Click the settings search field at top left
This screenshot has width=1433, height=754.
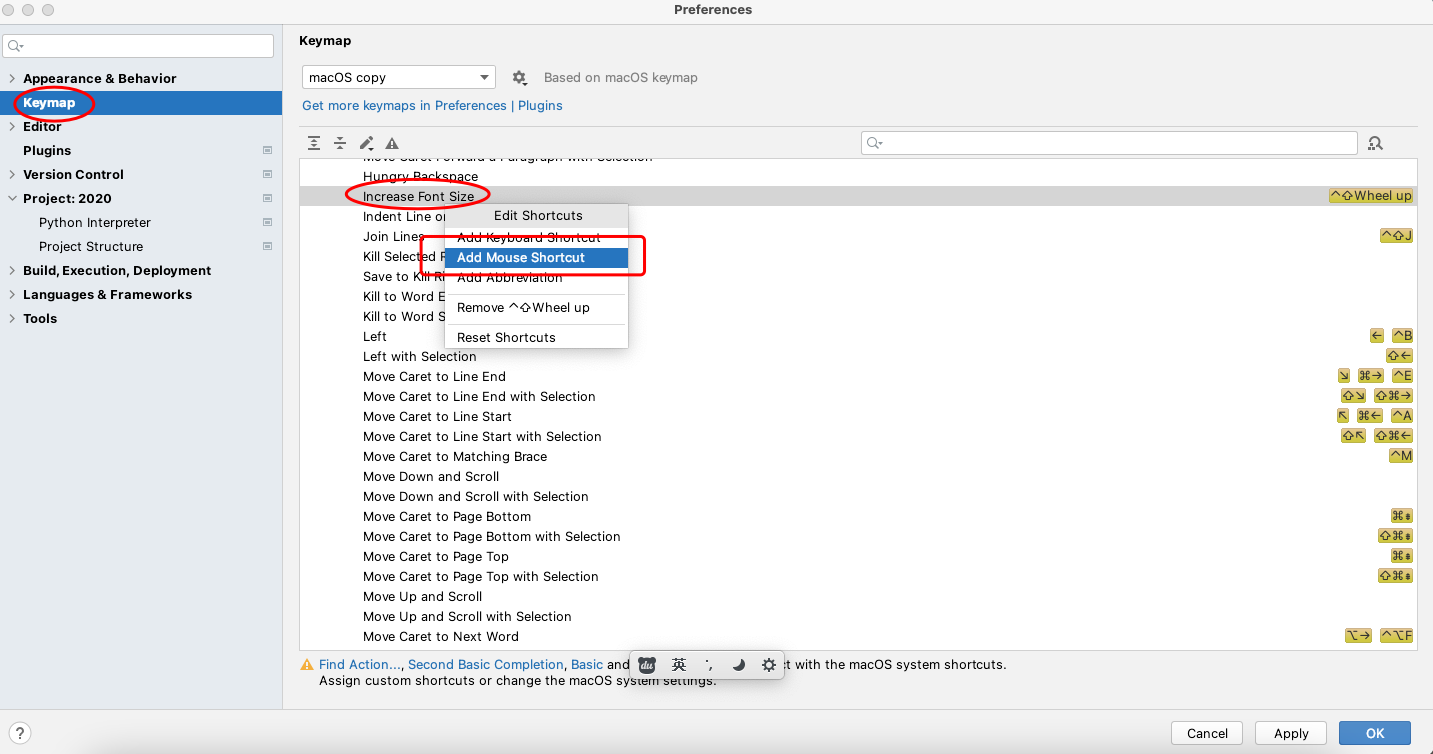pos(138,46)
